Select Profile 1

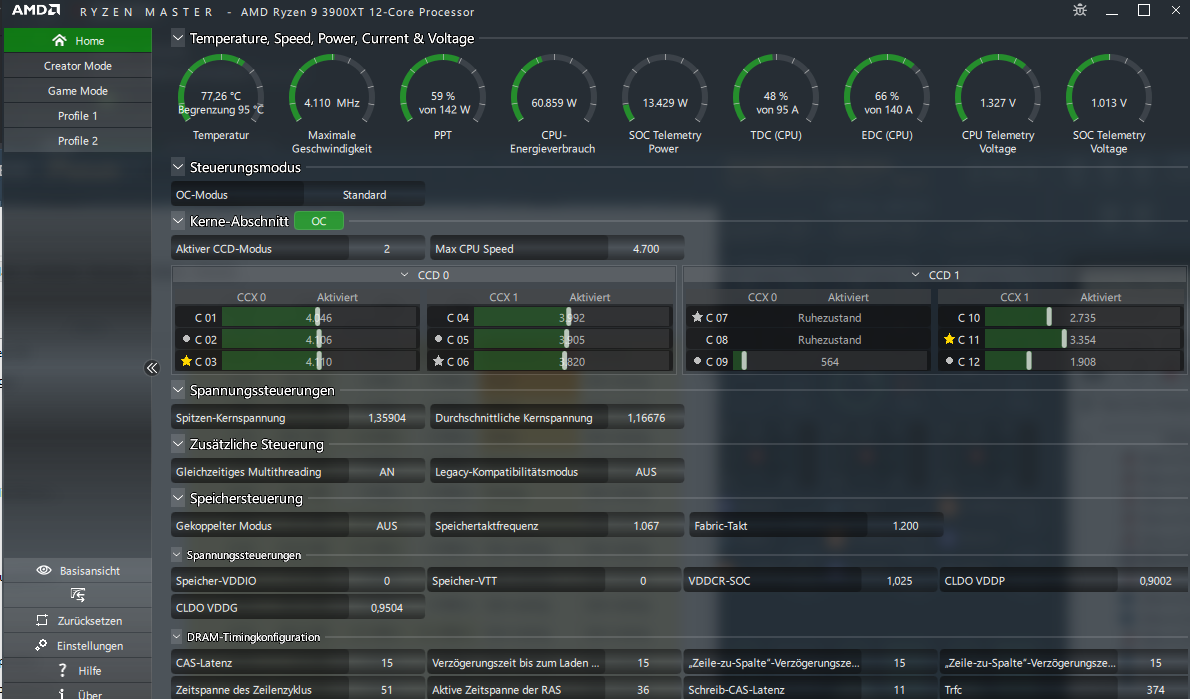pyautogui.click(x=77, y=116)
